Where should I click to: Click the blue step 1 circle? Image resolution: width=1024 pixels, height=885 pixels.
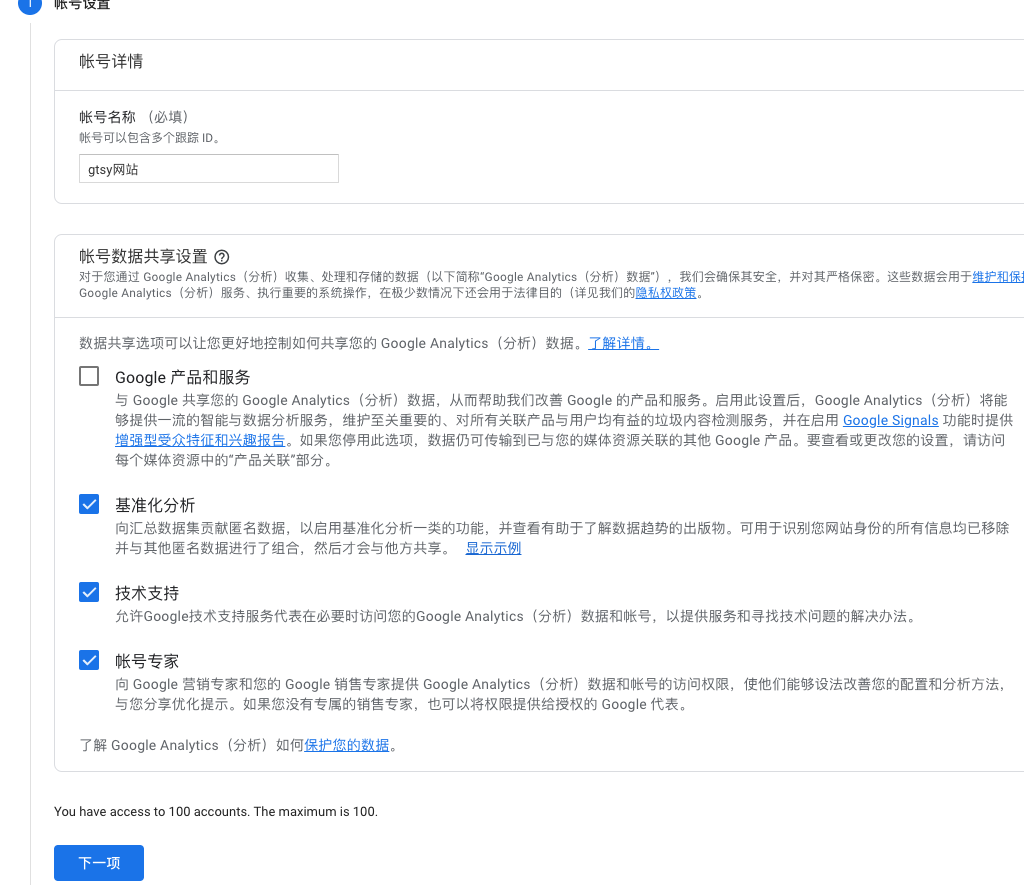click(x=30, y=4)
